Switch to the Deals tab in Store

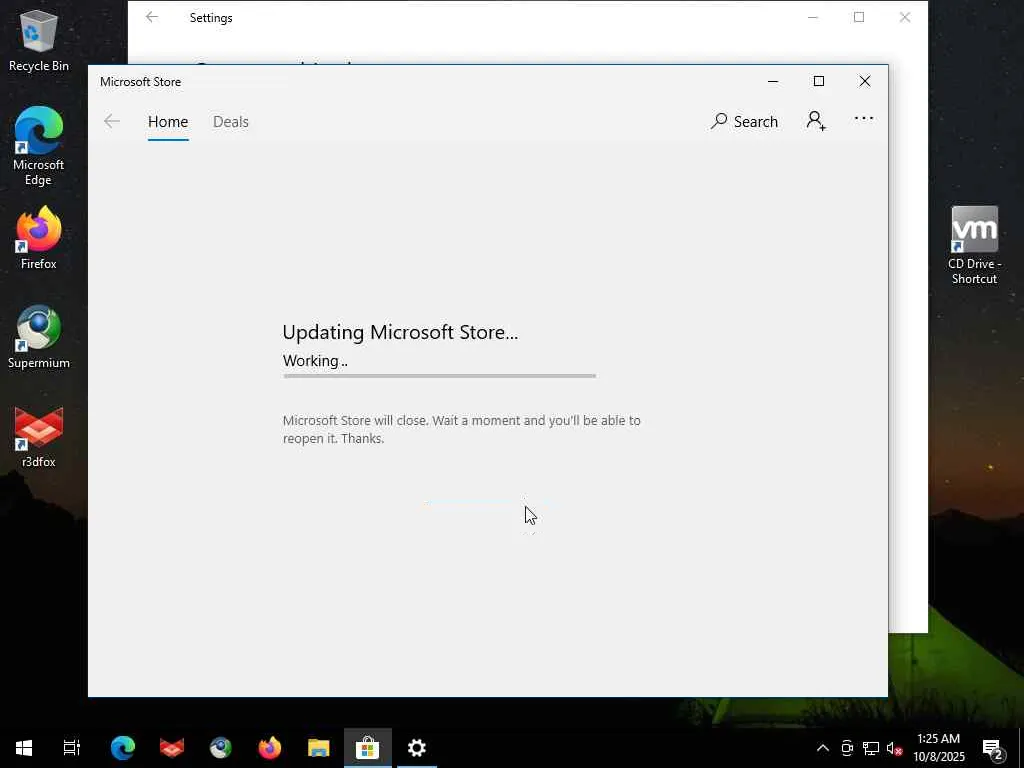tap(231, 122)
